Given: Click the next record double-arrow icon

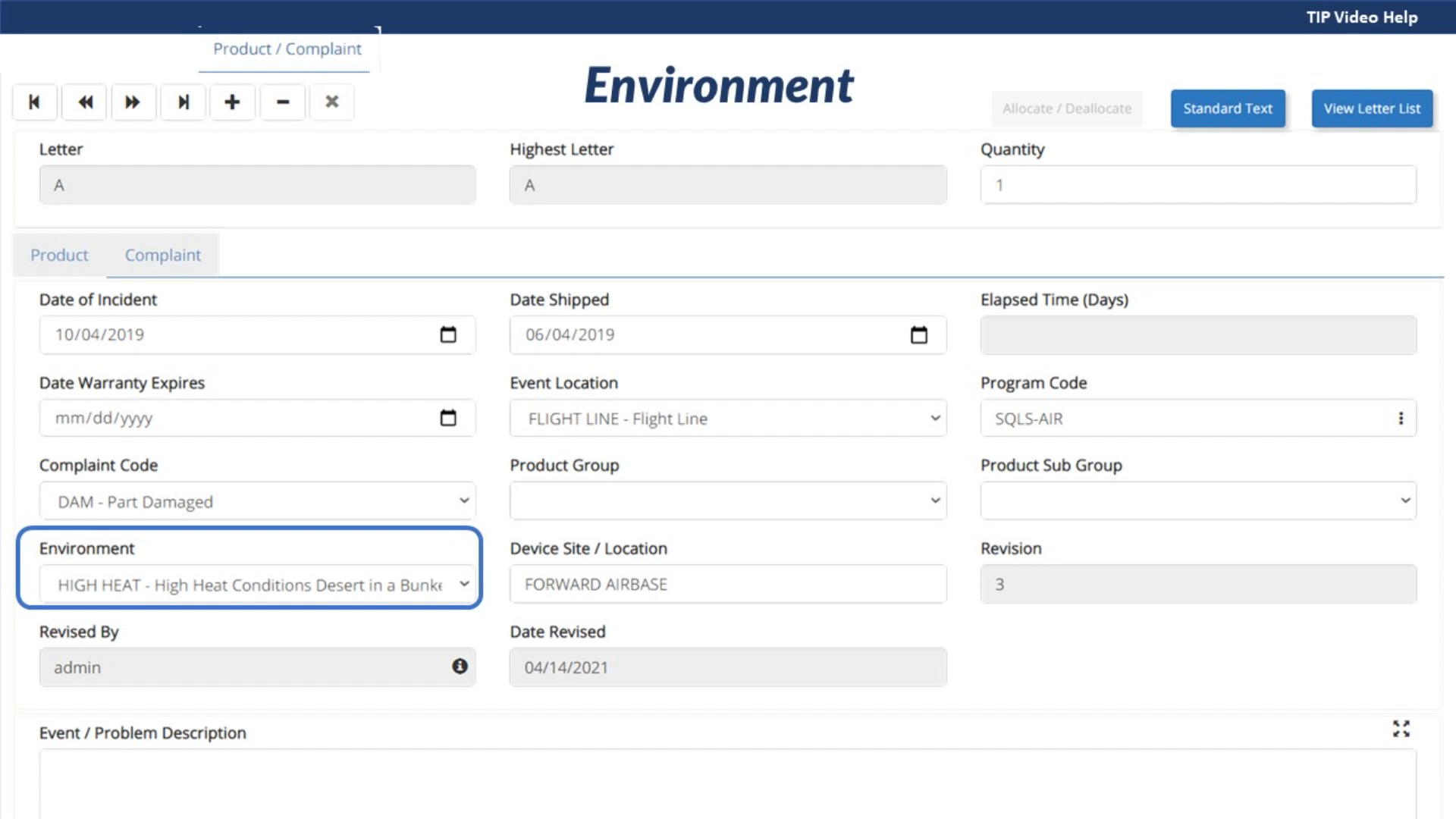Looking at the screenshot, I should click(133, 102).
